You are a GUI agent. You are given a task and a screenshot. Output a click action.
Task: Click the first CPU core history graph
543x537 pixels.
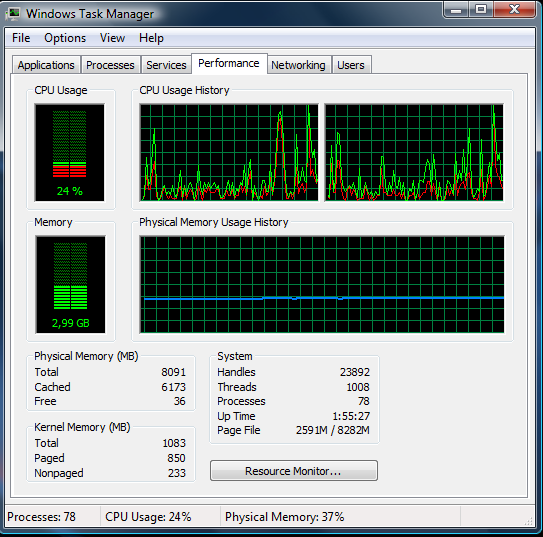(x=229, y=152)
